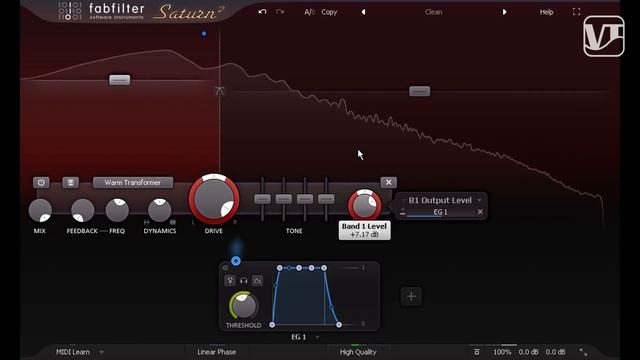Collapse the EG 1 panel with double chevron
This screenshot has width=640, height=360.
coord(225,268)
